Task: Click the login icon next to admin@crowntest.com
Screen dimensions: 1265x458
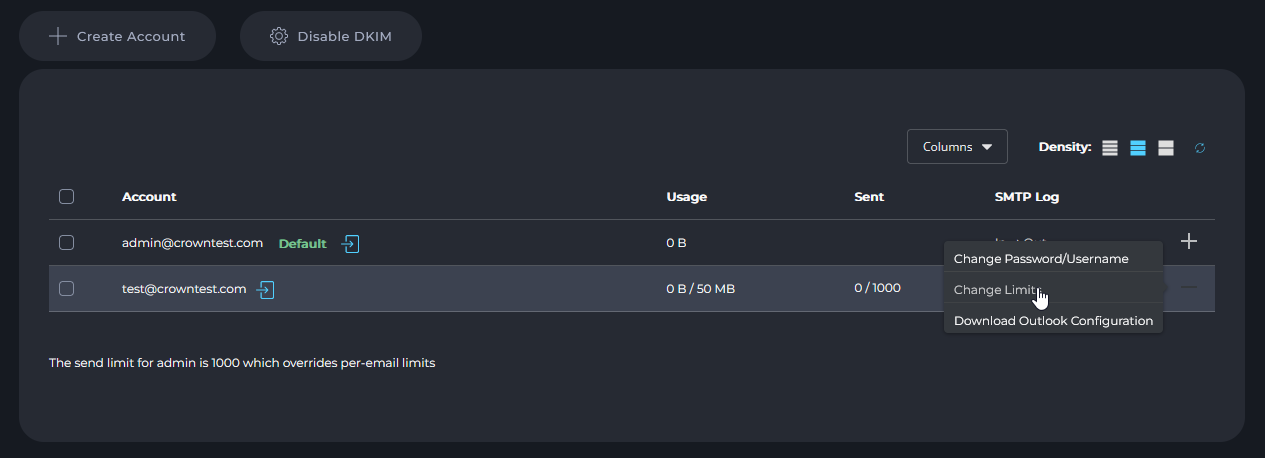Action: [350, 243]
